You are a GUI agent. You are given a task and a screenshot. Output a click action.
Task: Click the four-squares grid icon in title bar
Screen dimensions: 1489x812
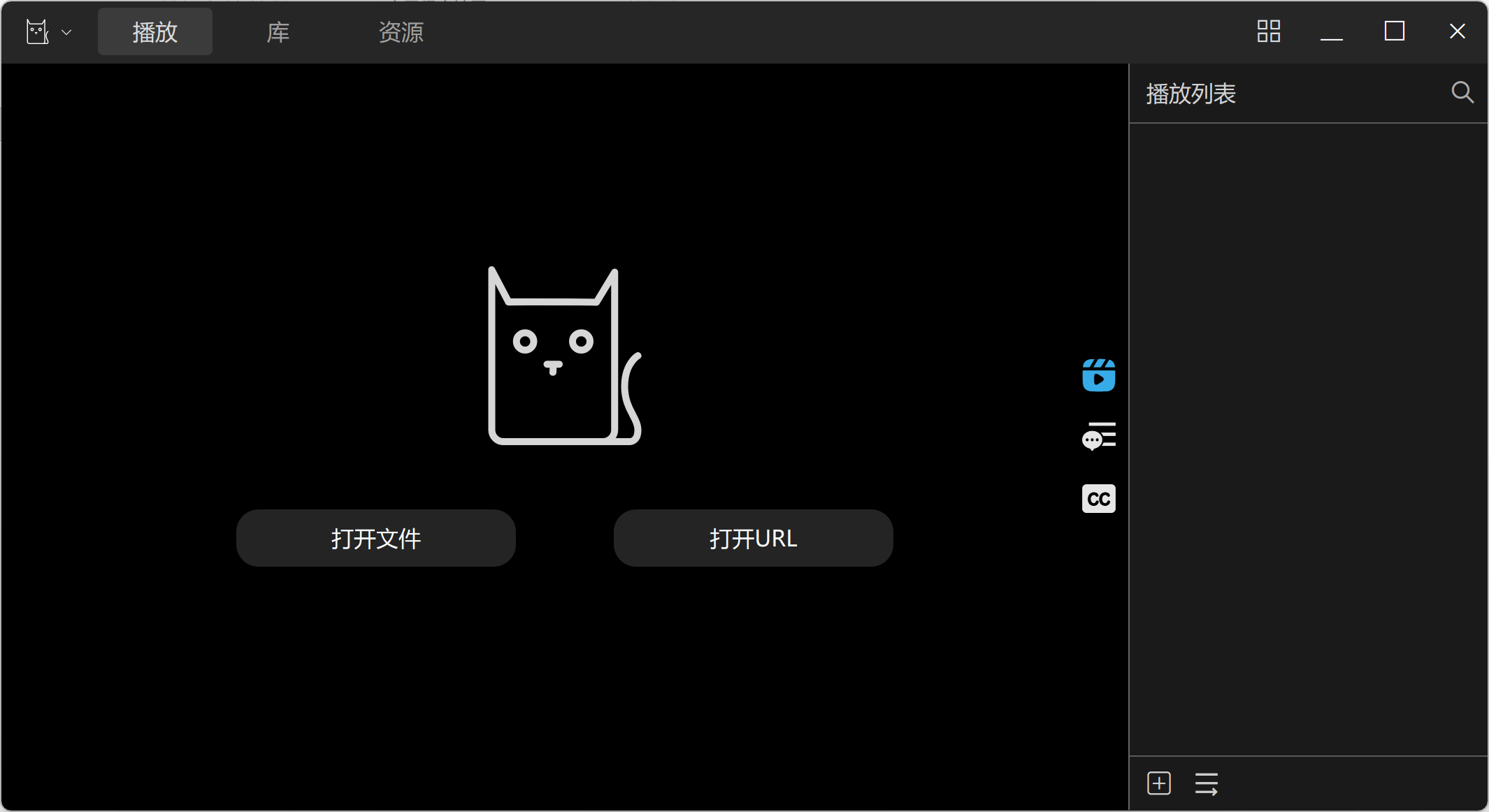point(1268,31)
